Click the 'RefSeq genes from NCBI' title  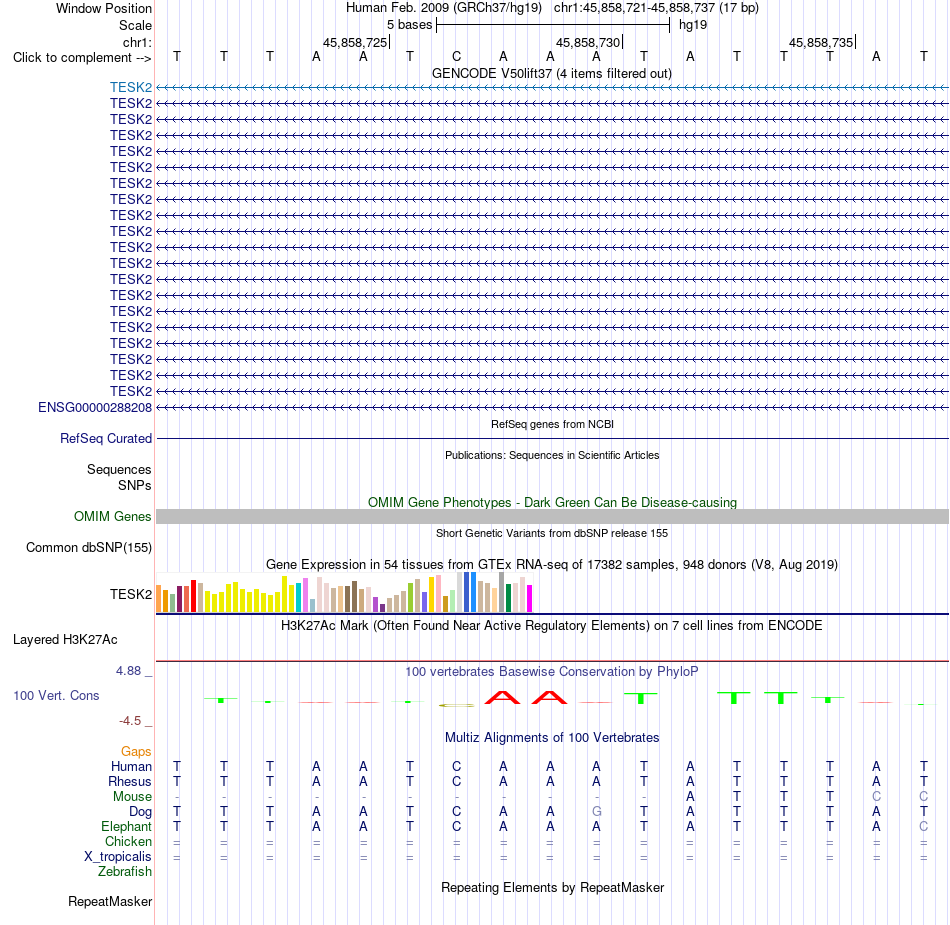point(552,424)
